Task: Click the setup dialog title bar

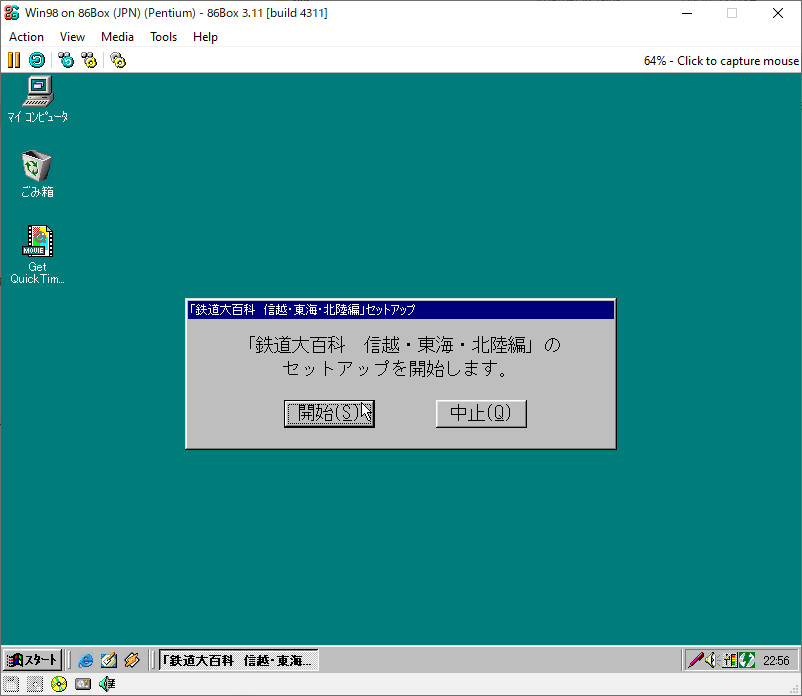Action: 400,309
